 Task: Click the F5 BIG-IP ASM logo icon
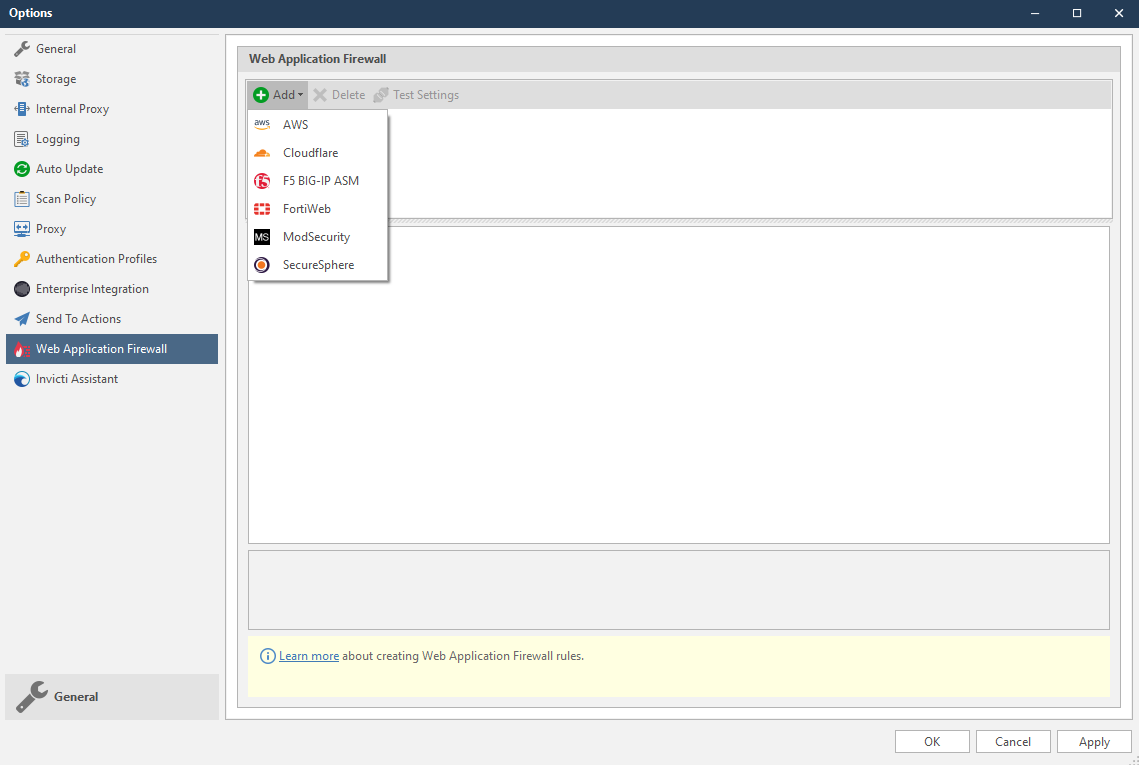pyautogui.click(x=262, y=180)
